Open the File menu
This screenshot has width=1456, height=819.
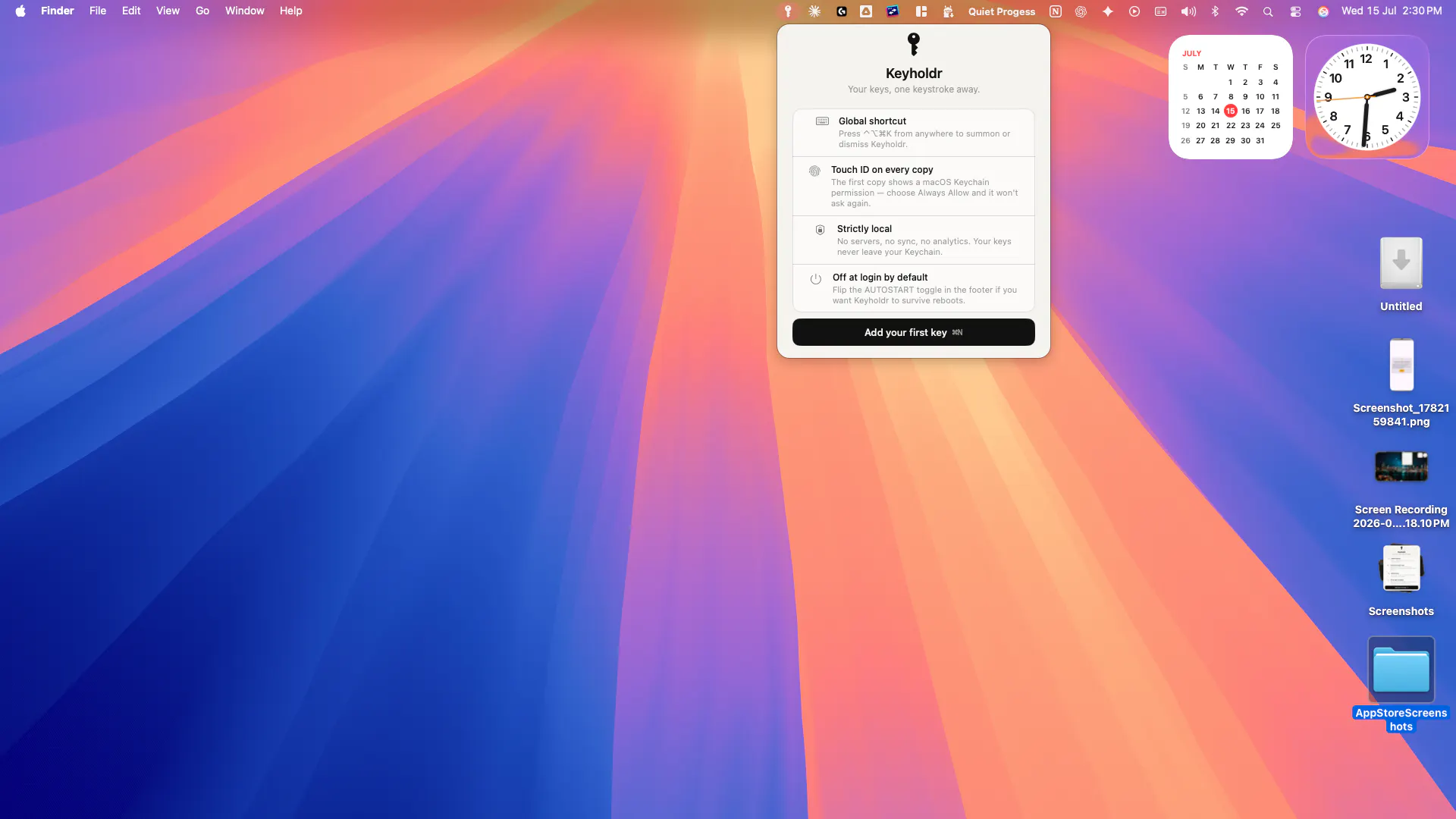pos(98,11)
